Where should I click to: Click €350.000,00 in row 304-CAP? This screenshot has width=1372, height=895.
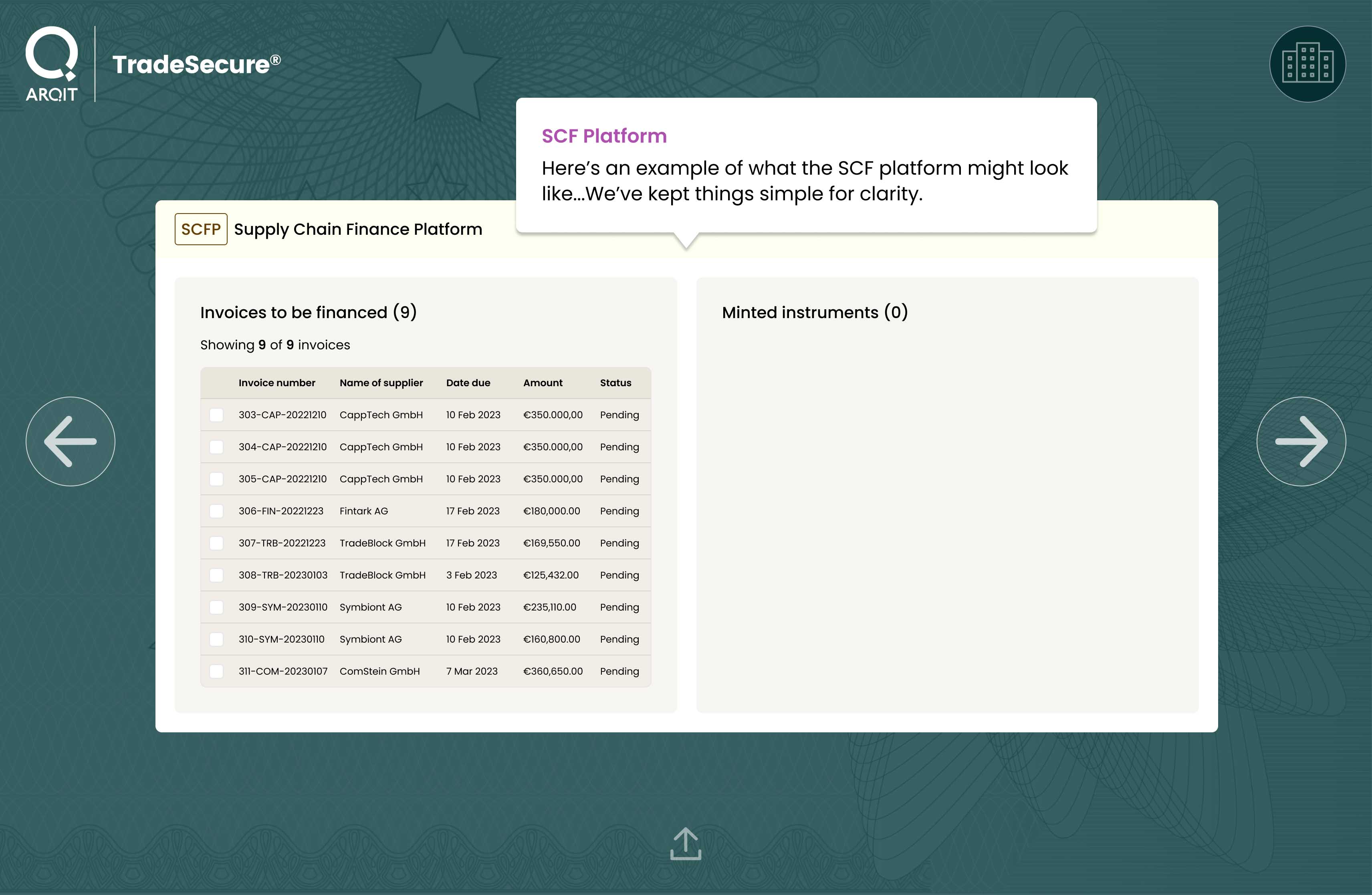553,447
